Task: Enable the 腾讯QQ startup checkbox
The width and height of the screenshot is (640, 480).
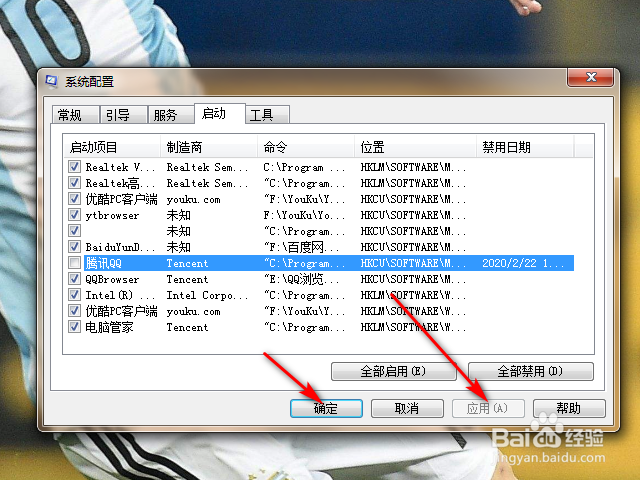Action: coord(74,262)
